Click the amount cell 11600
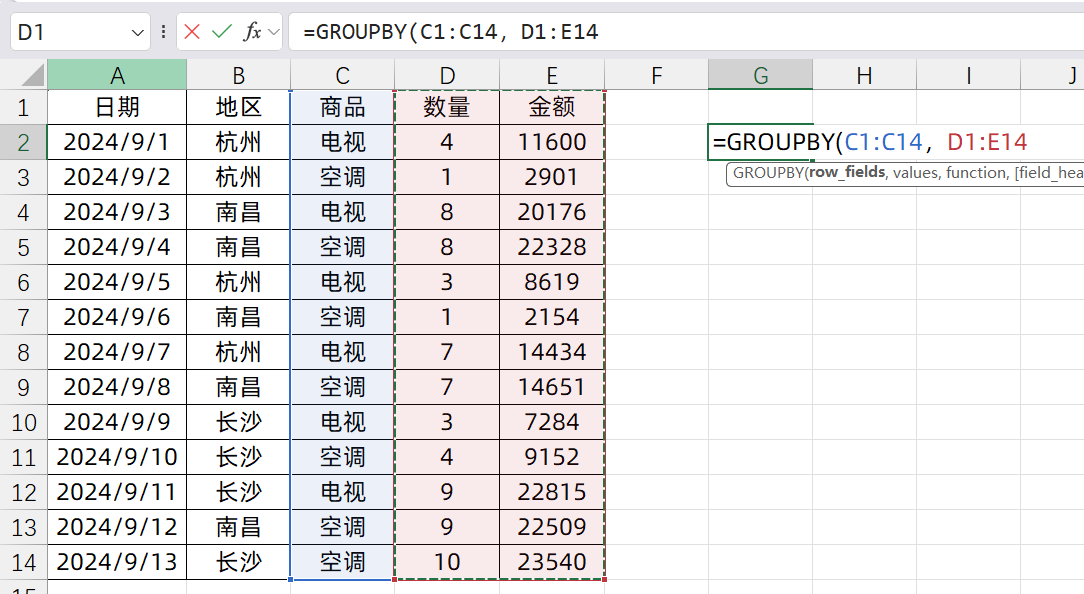 (x=552, y=142)
